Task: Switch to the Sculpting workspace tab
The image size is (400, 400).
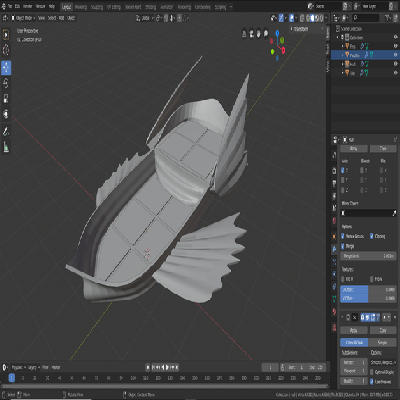Action: tap(97, 7)
